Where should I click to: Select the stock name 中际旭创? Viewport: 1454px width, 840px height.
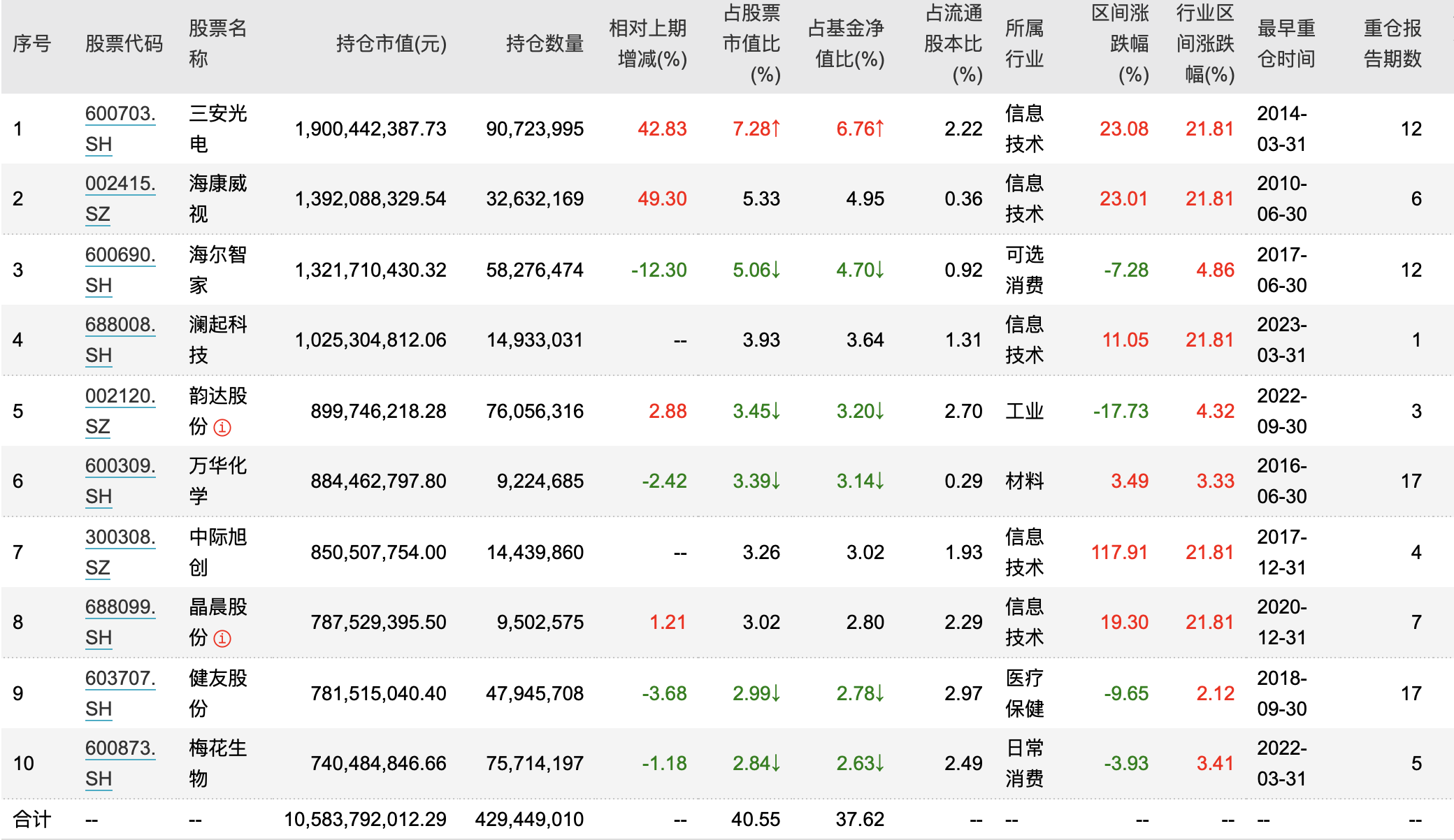click(218, 552)
